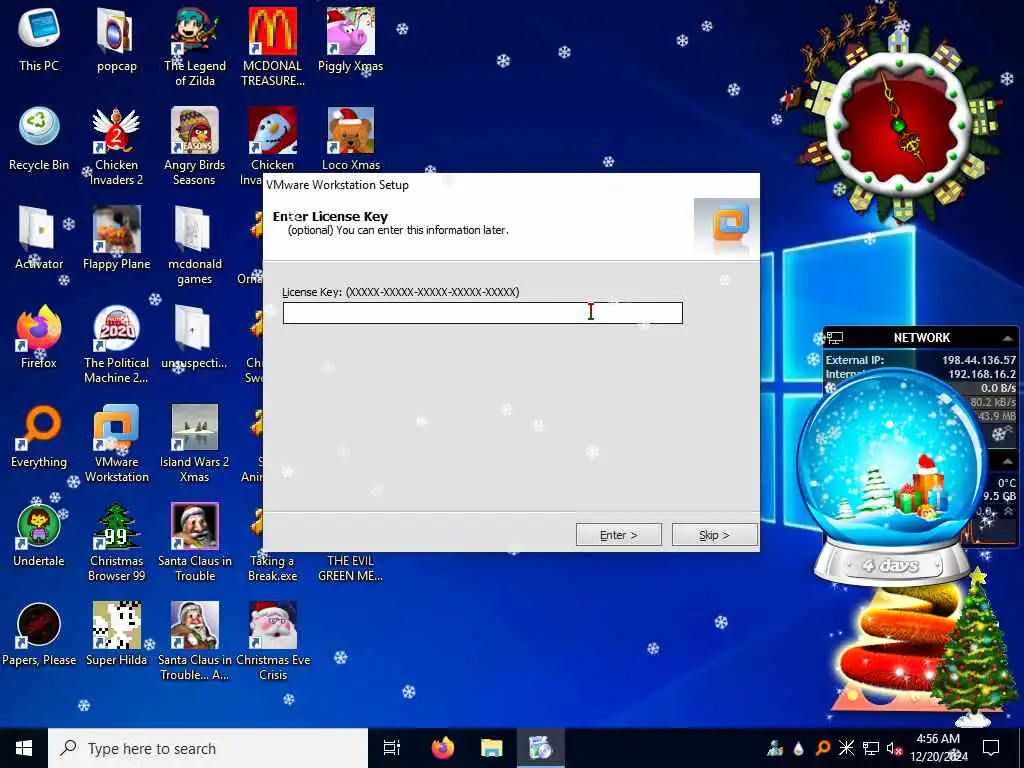Viewport: 1024px width, 768px height.
Task: Click the network tray icon
Action: tap(871, 748)
